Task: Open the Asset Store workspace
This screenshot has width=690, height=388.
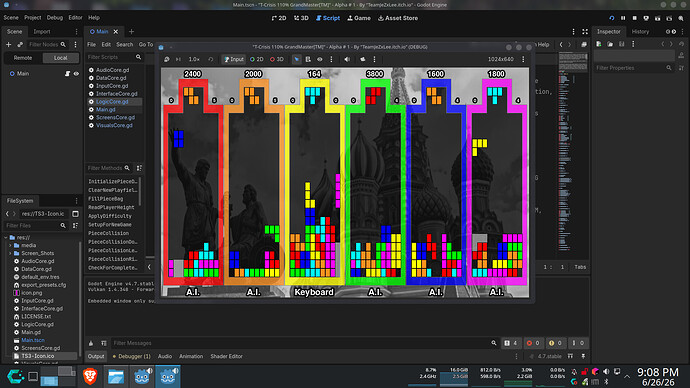Action: point(398,18)
